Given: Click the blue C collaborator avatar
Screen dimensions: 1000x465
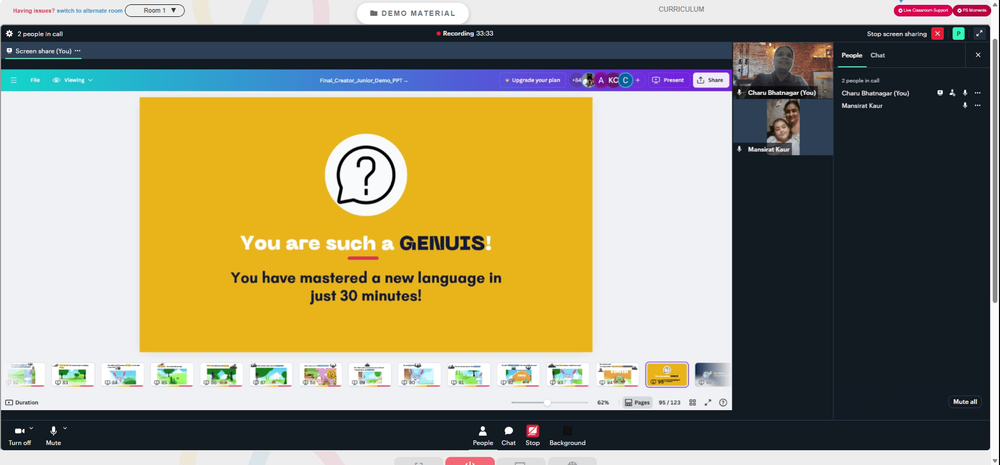Looking at the screenshot, I should click(x=626, y=80).
